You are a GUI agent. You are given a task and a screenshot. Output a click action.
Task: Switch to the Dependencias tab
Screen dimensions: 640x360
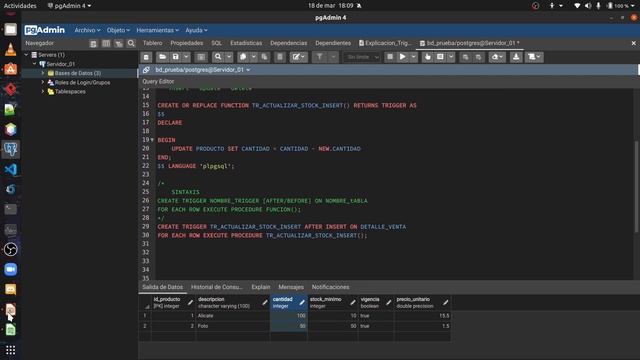289,43
